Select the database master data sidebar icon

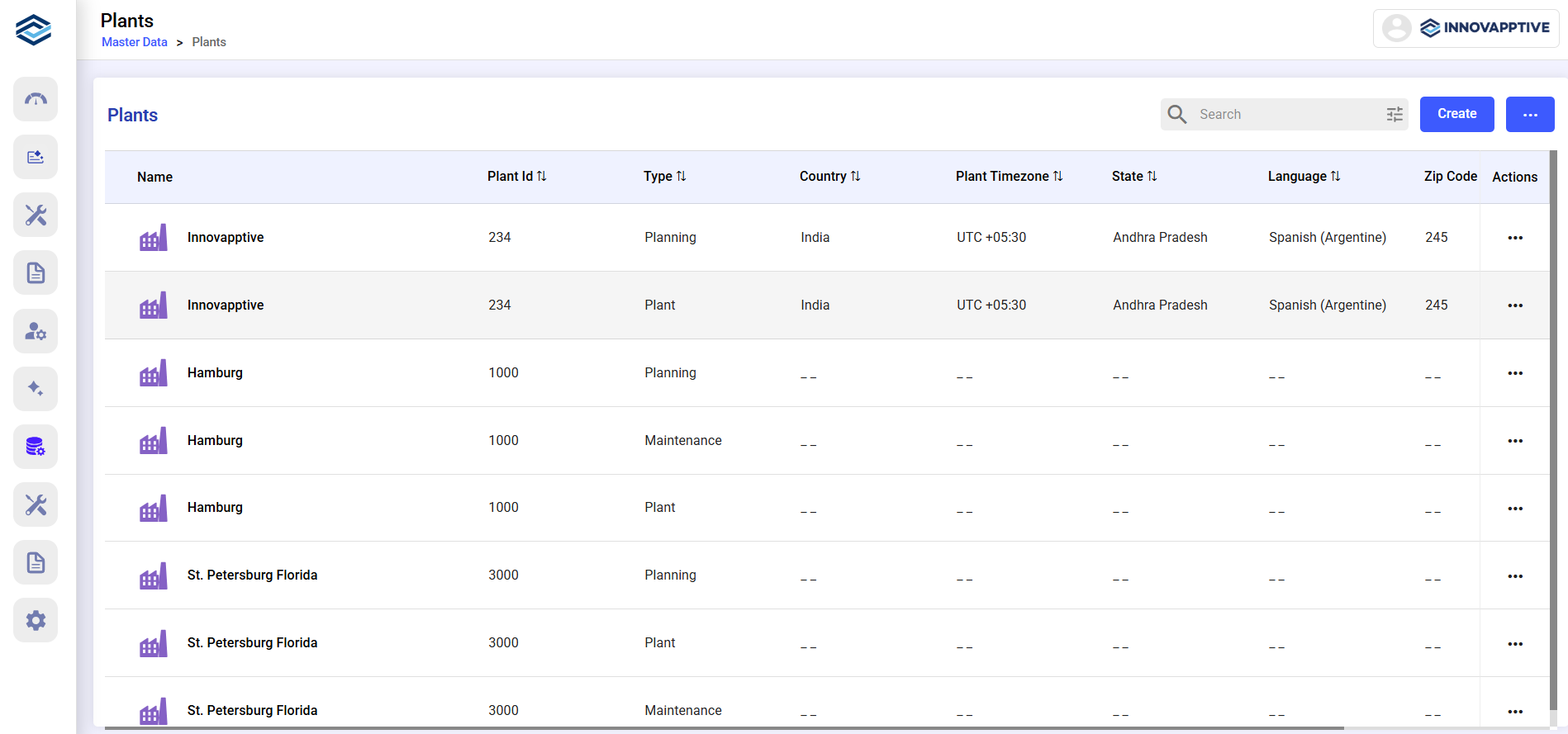[x=36, y=447]
